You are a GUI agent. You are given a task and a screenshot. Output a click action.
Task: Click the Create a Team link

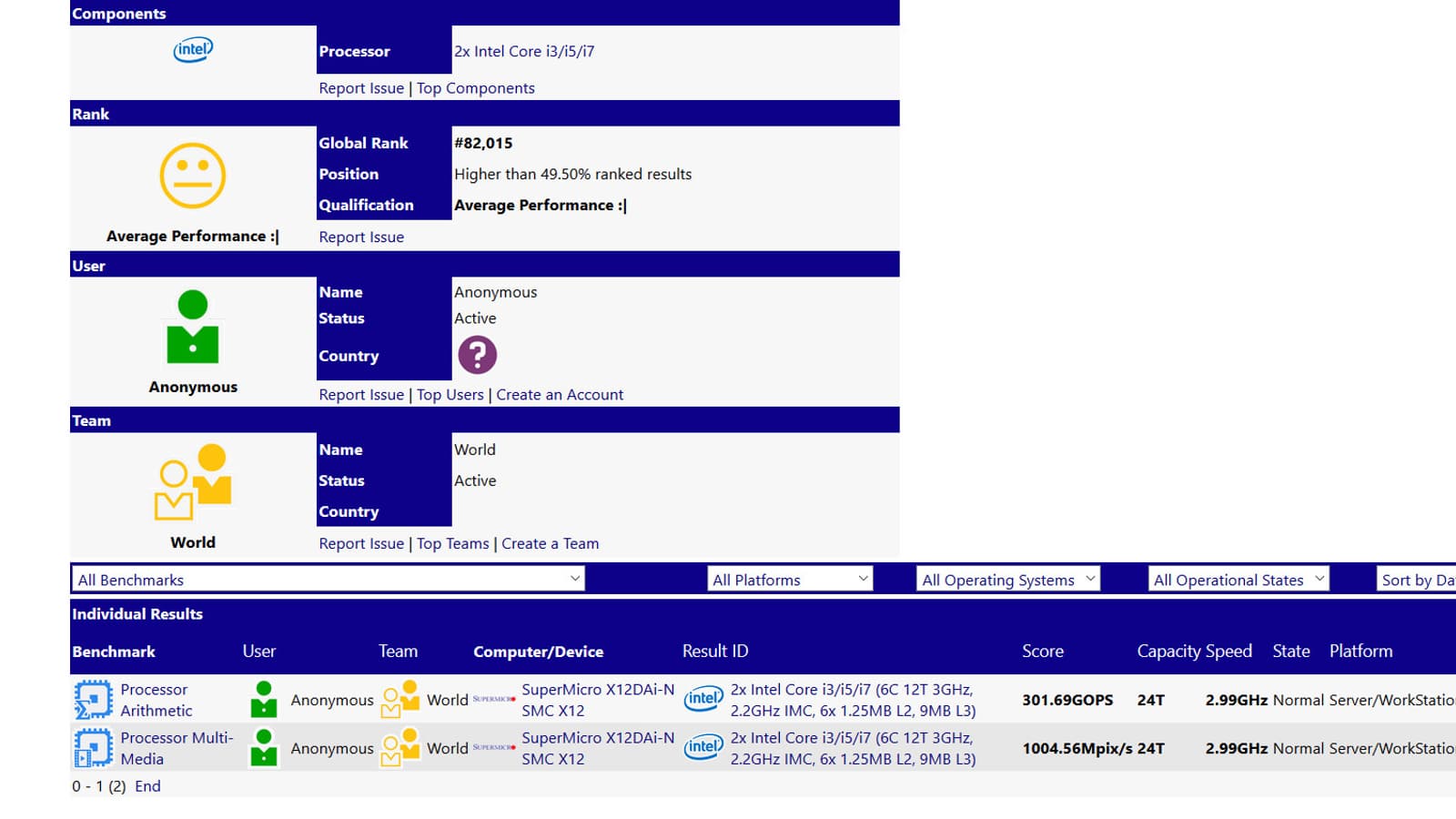pos(551,543)
